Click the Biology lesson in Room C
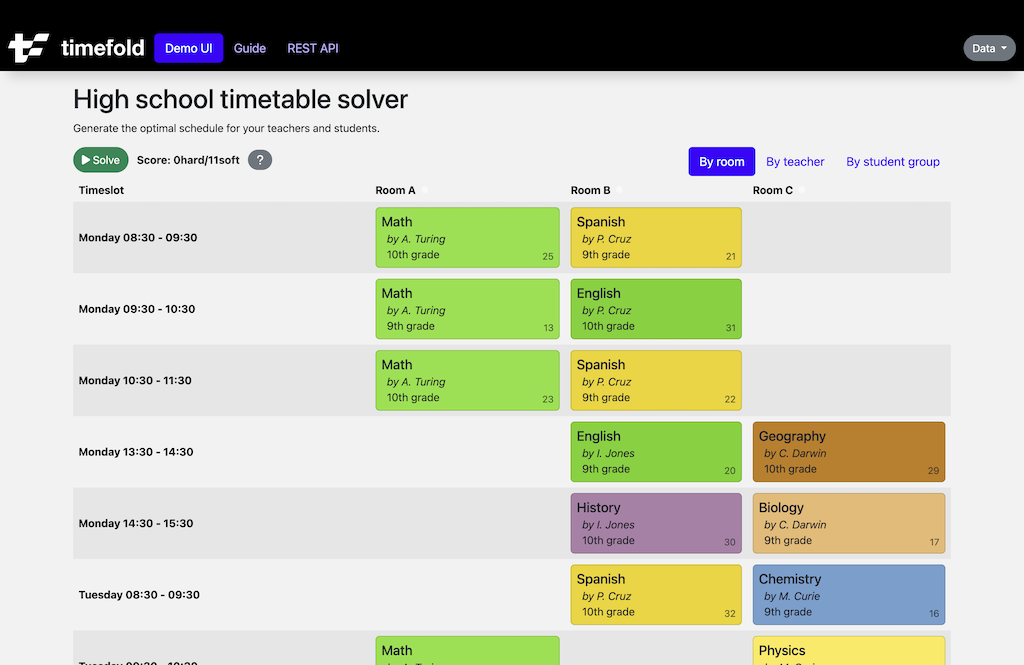Image resolution: width=1024 pixels, height=665 pixels. [848, 523]
